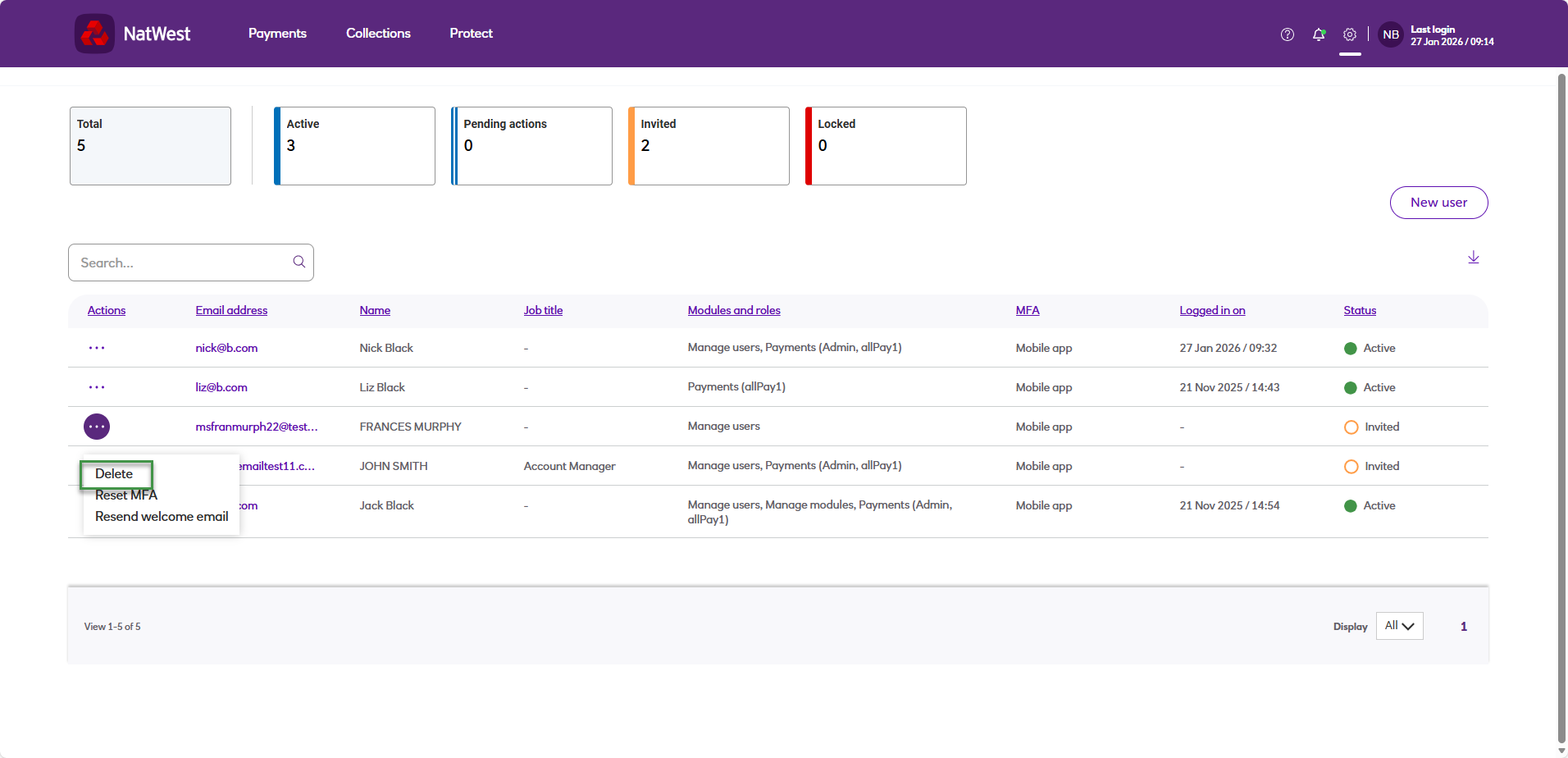The height and width of the screenshot is (758, 1568).
Task: Click the 21 Nov 2025 / 14:54 login time
Action: pyautogui.click(x=1229, y=506)
